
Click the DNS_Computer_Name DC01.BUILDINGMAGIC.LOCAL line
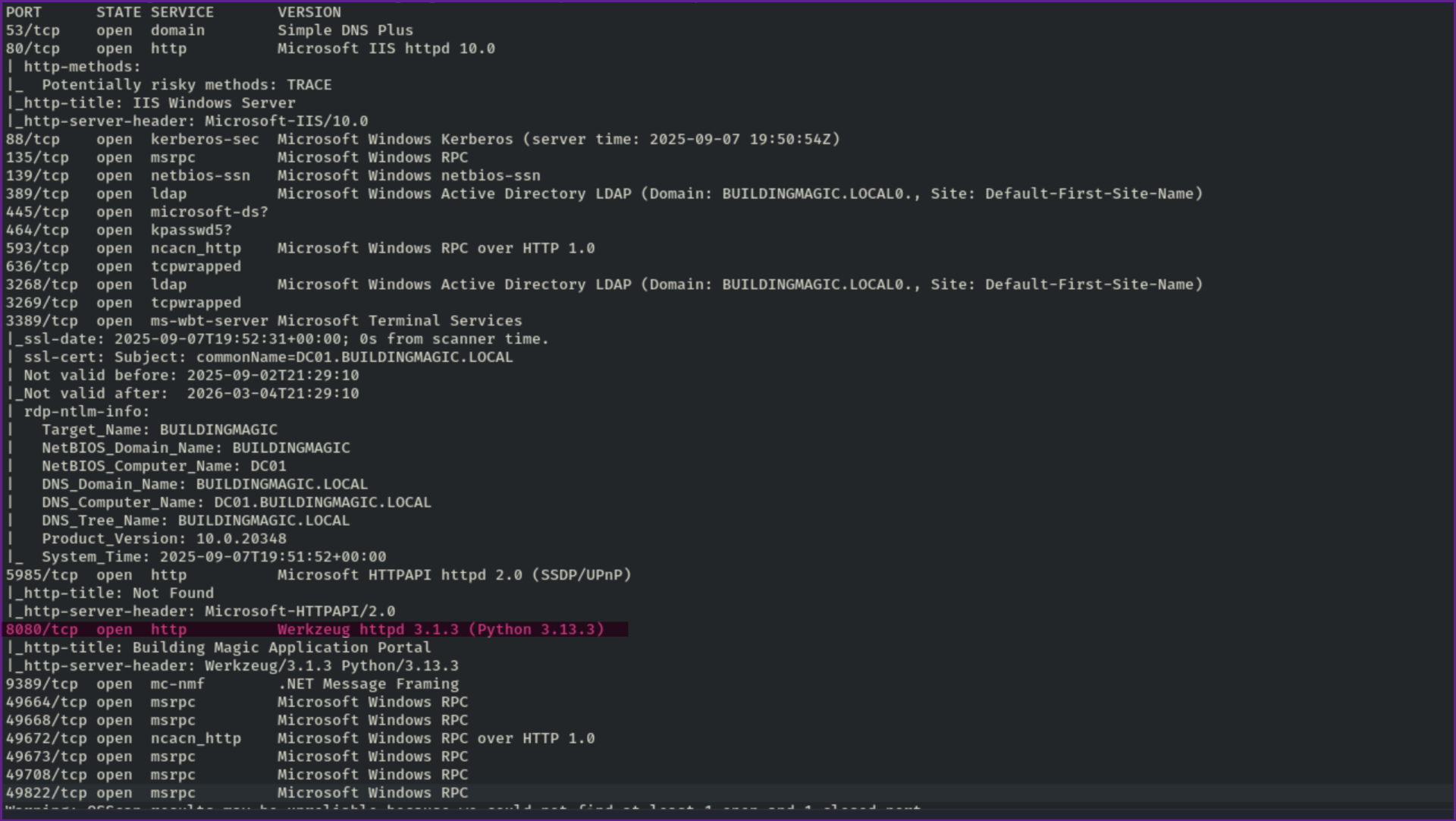pyautogui.click(x=220, y=502)
